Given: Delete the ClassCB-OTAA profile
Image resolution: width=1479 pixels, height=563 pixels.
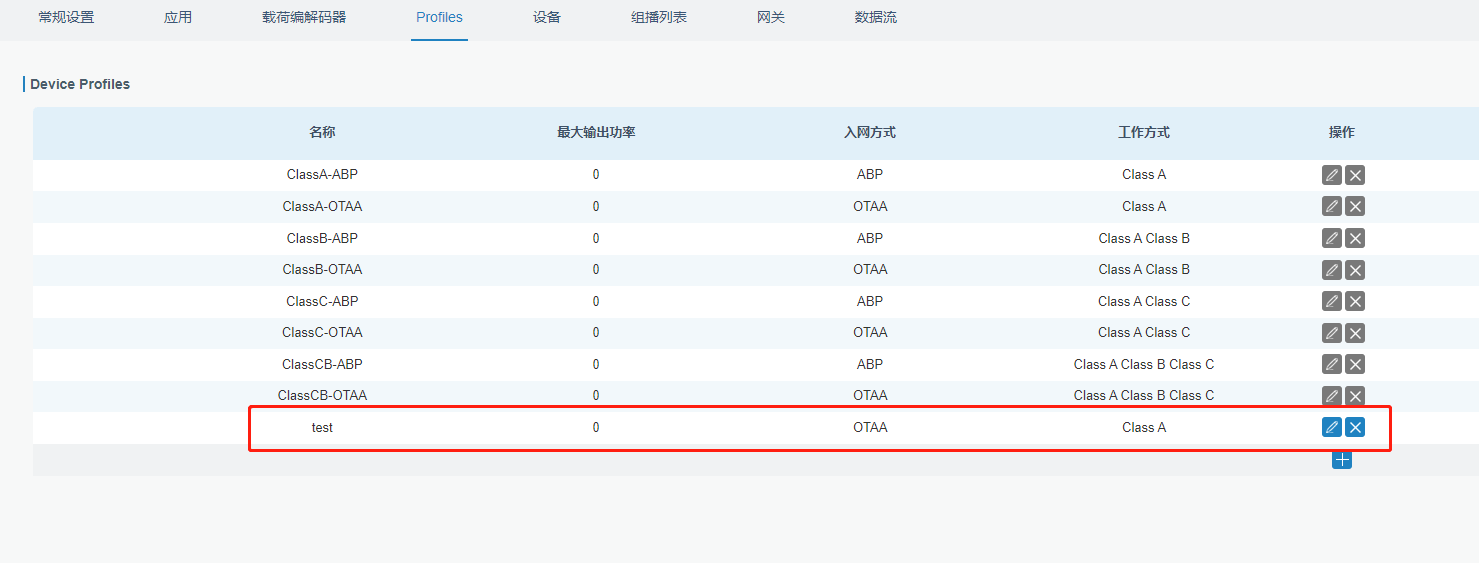Looking at the screenshot, I should click(1355, 396).
